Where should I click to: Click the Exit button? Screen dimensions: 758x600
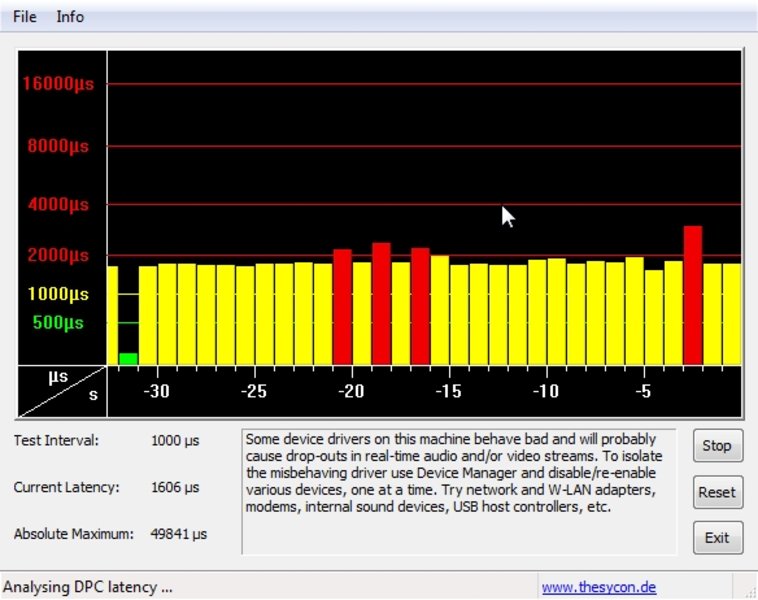(x=718, y=538)
